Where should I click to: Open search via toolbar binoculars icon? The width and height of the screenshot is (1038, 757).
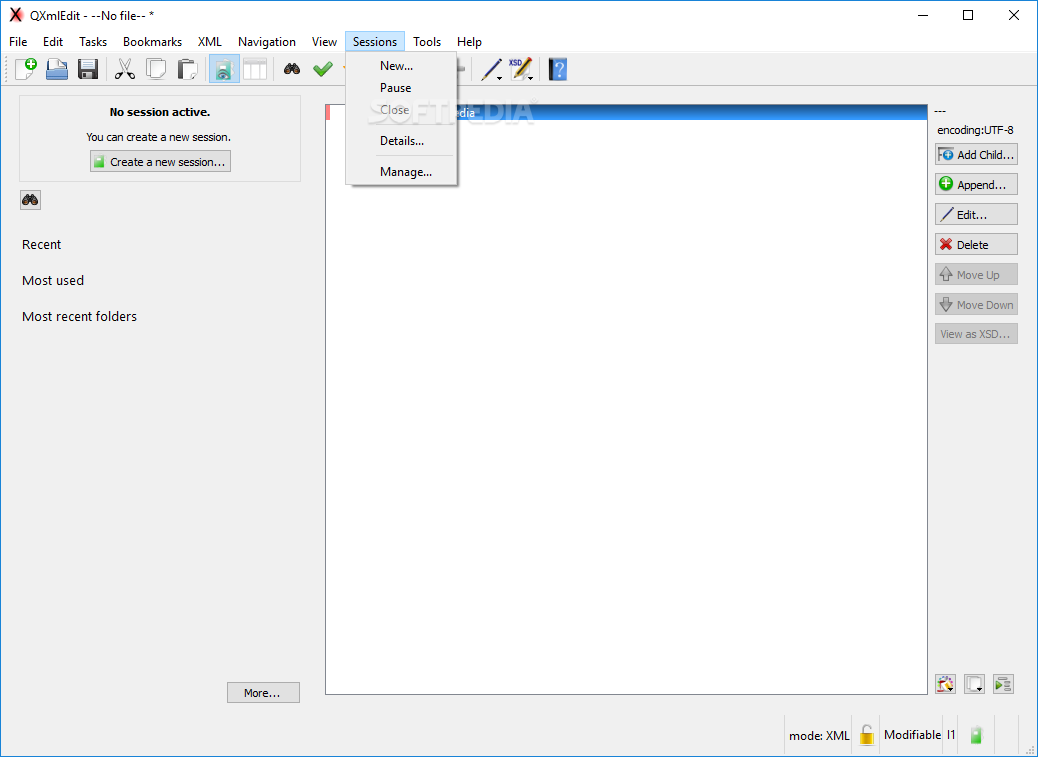(292, 69)
